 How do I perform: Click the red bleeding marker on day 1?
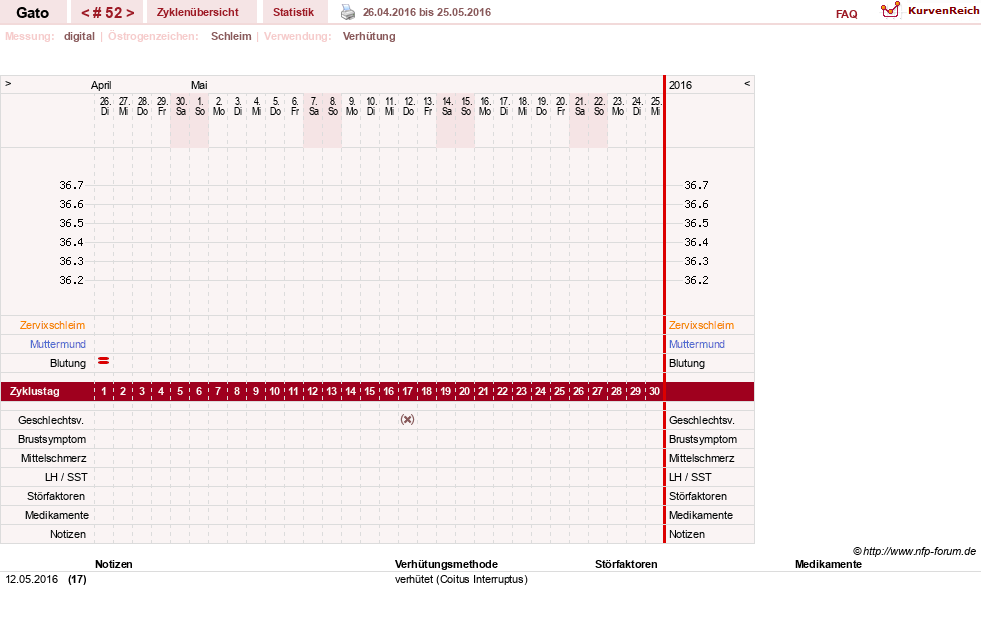104,361
